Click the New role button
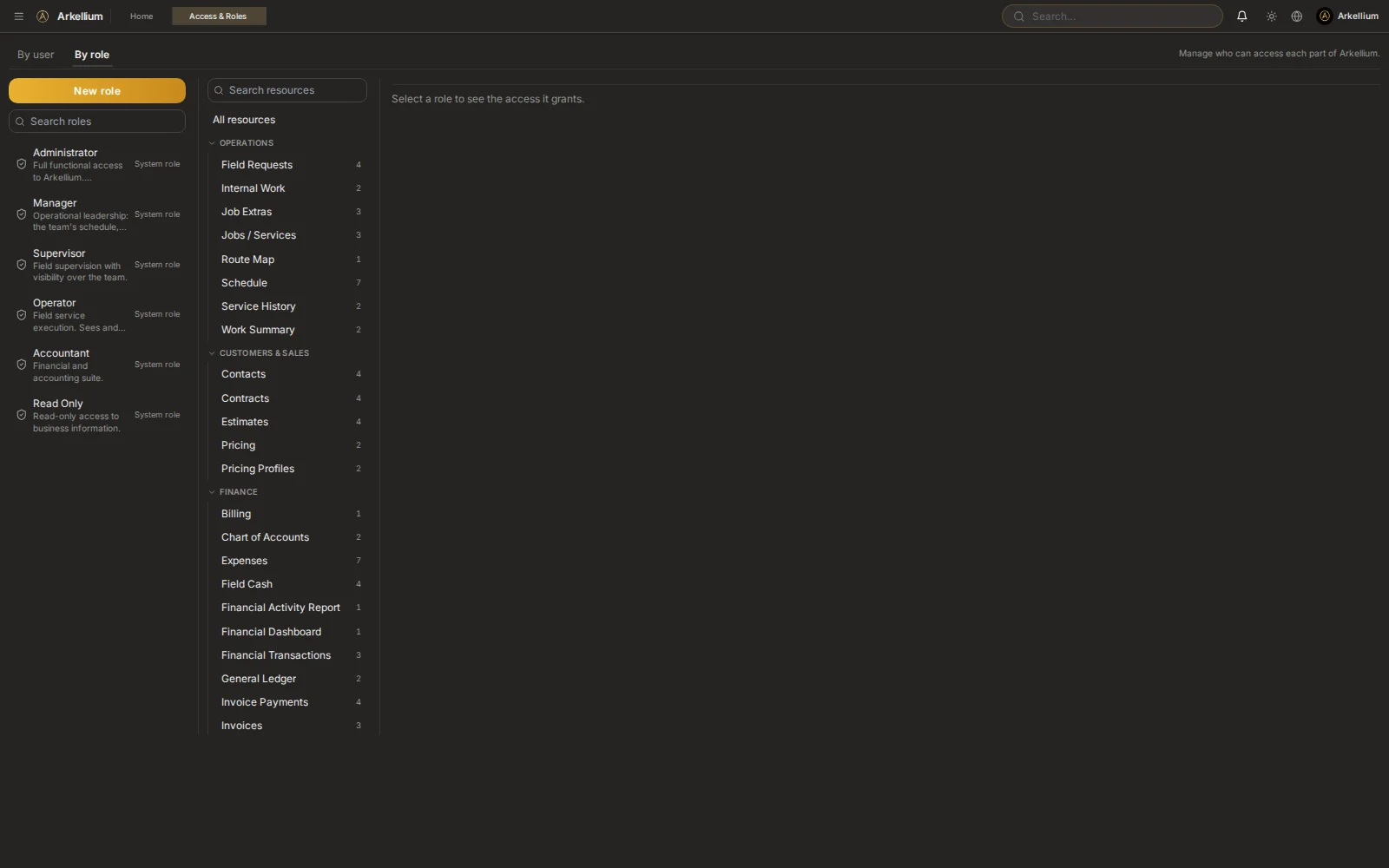Viewport: 1389px width, 868px height. point(97,91)
